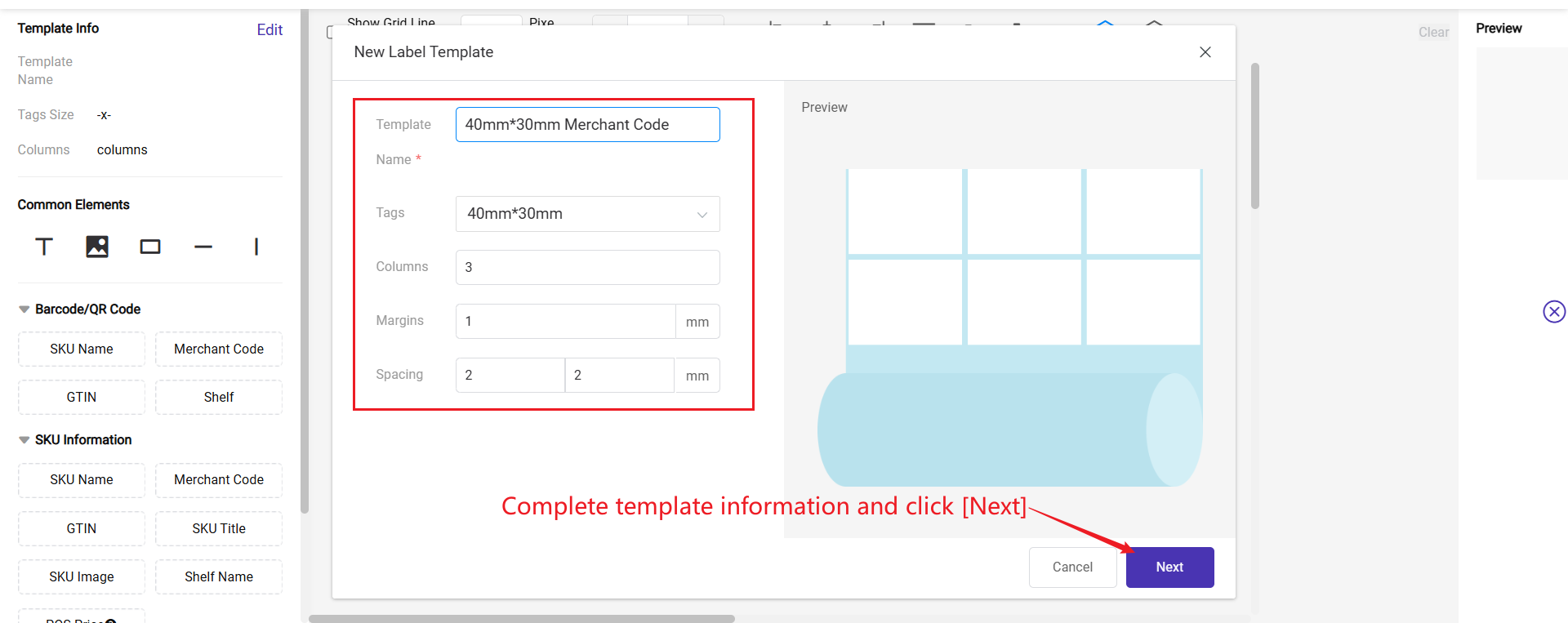
Task: Select the Text element tool
Action: click(x=44, y=247)
